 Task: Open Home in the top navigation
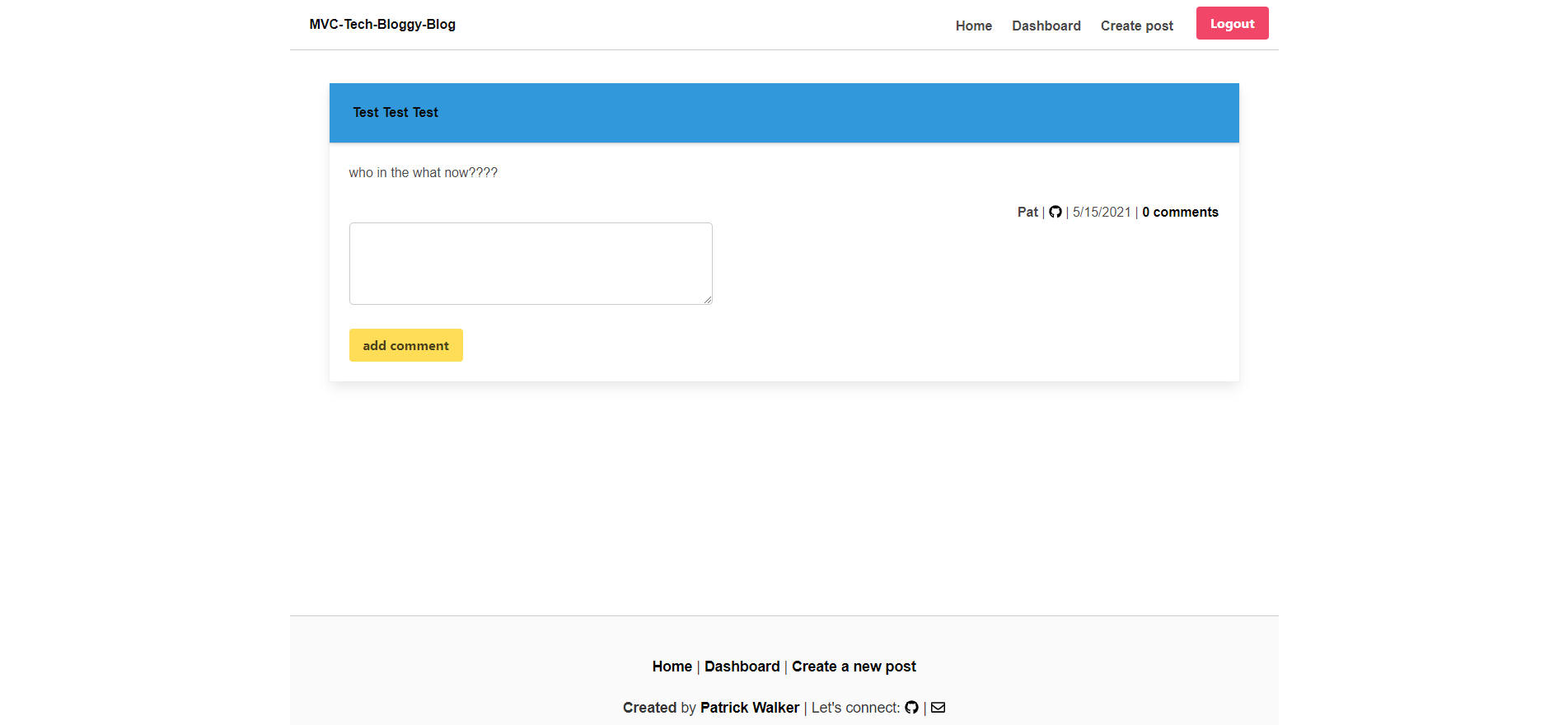pos(973,26)
